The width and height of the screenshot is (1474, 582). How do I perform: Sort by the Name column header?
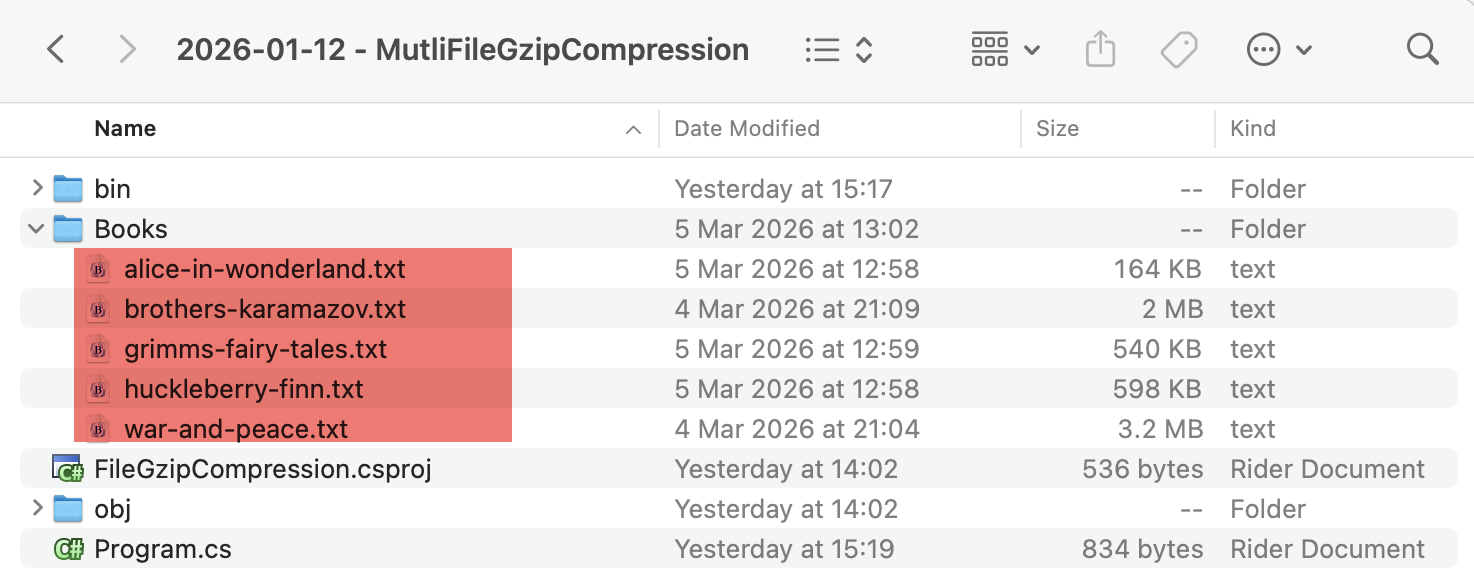125,129
